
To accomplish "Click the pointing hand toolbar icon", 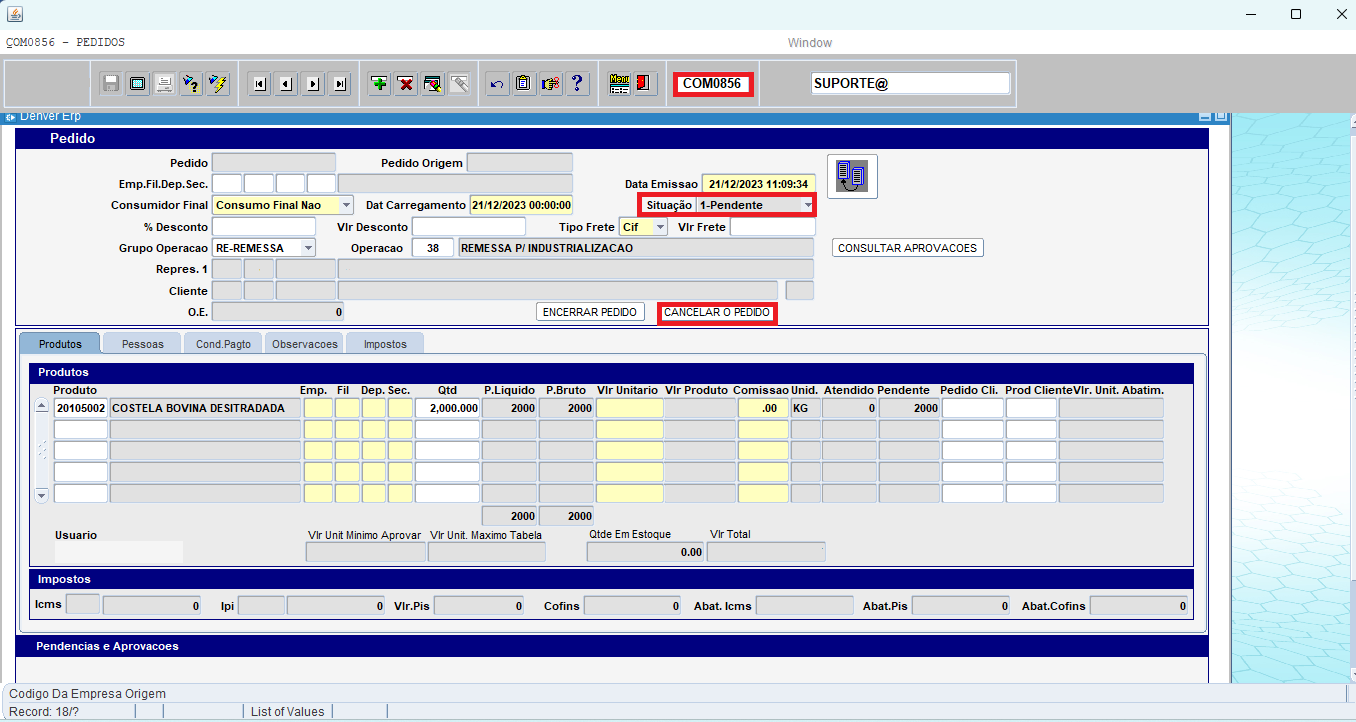I will click(550, 84).
